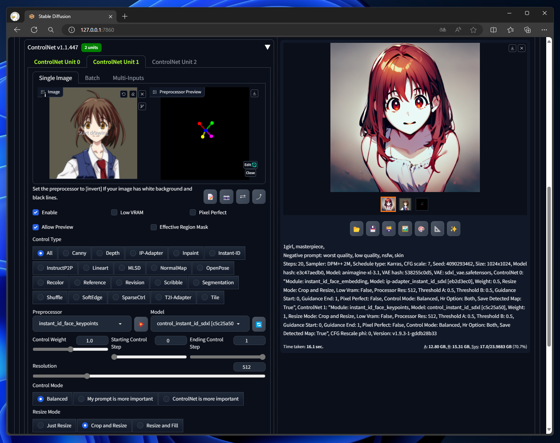Screen dimensions: 560x443
Task: Enable Pixel Perfect
Action: 193,212
